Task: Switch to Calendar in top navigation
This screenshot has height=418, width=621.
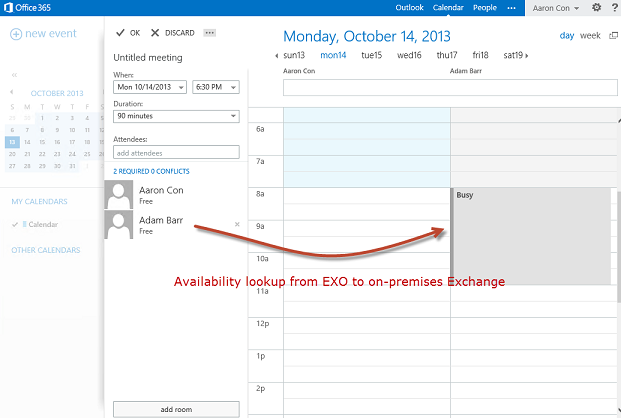Action: pyautogui.click(x=448, y=8)
